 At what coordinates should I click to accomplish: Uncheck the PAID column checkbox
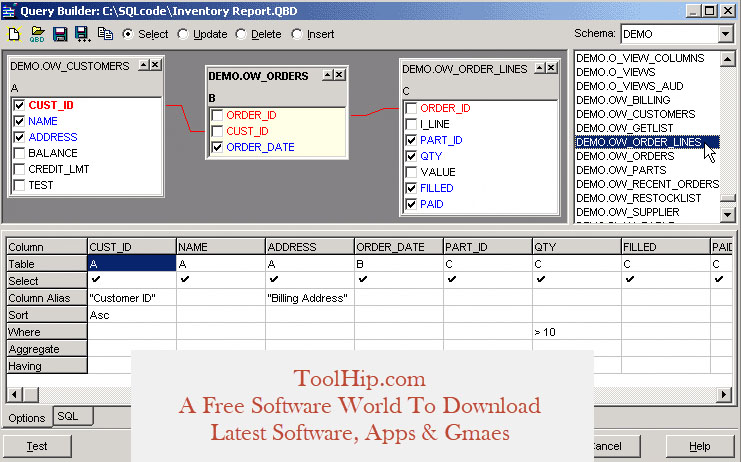411,204
